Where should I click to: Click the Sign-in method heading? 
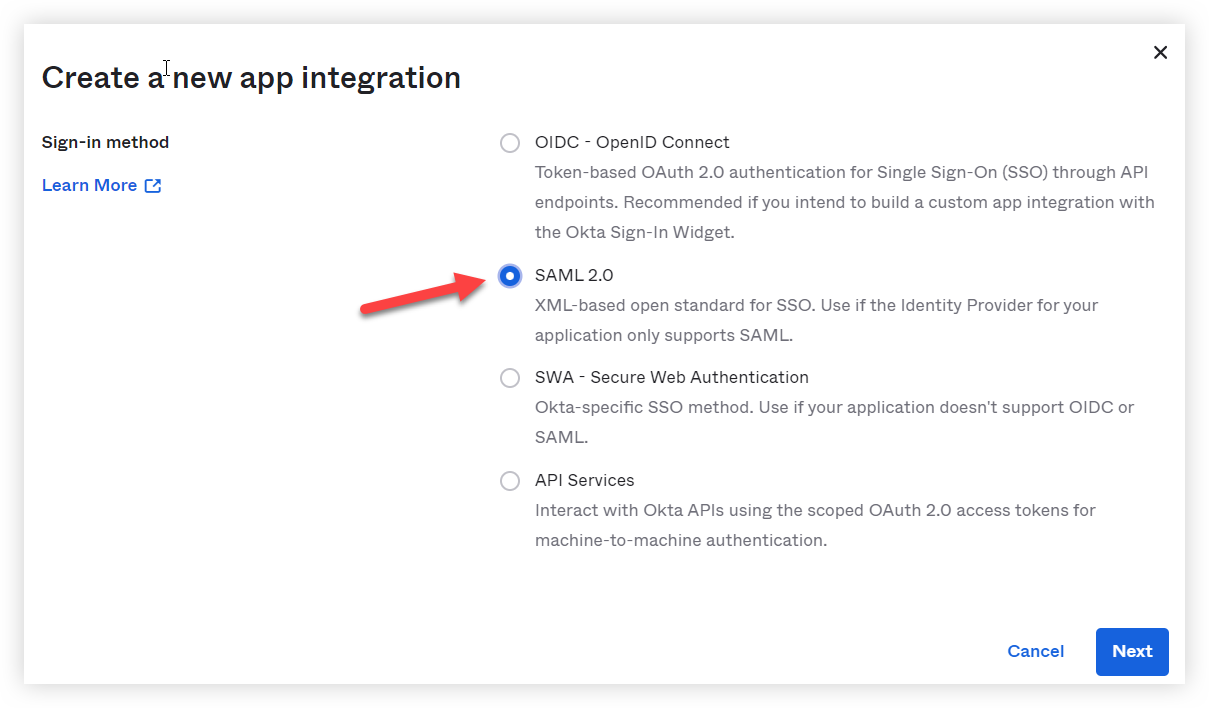[105, 142]
